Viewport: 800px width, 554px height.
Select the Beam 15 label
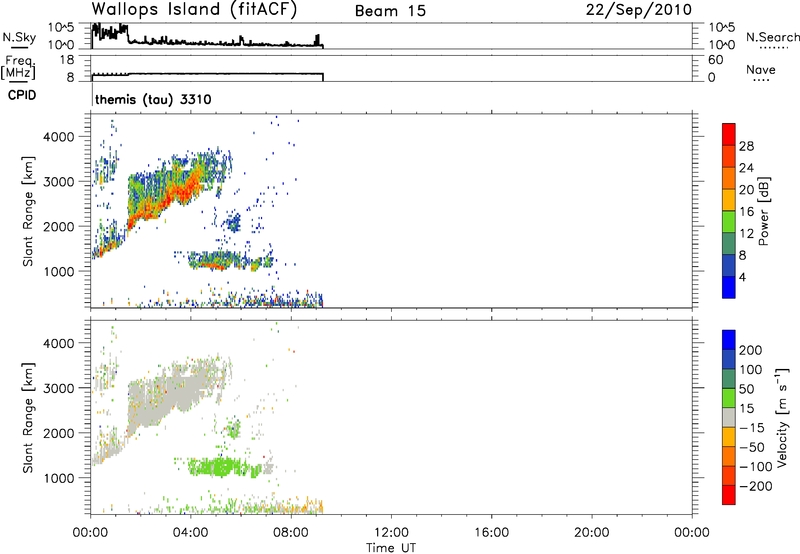click(390, 11)
